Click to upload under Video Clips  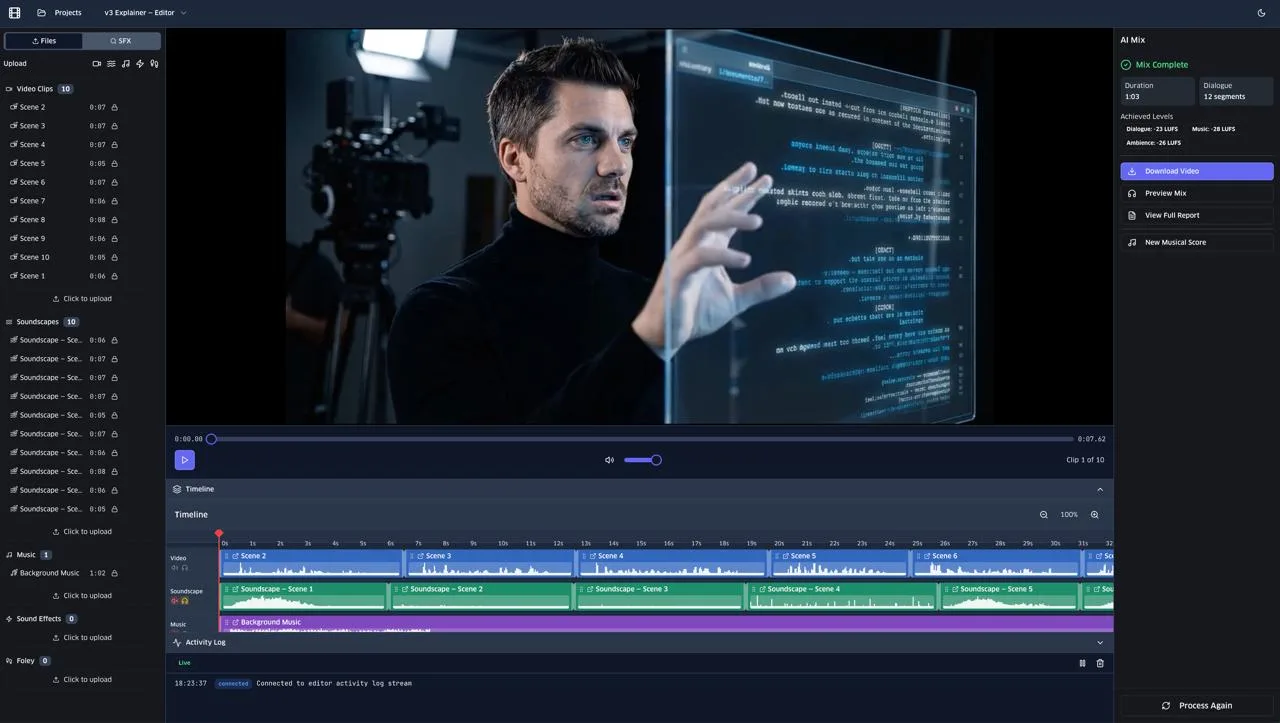pyautogui.click(x=82, y=299)
